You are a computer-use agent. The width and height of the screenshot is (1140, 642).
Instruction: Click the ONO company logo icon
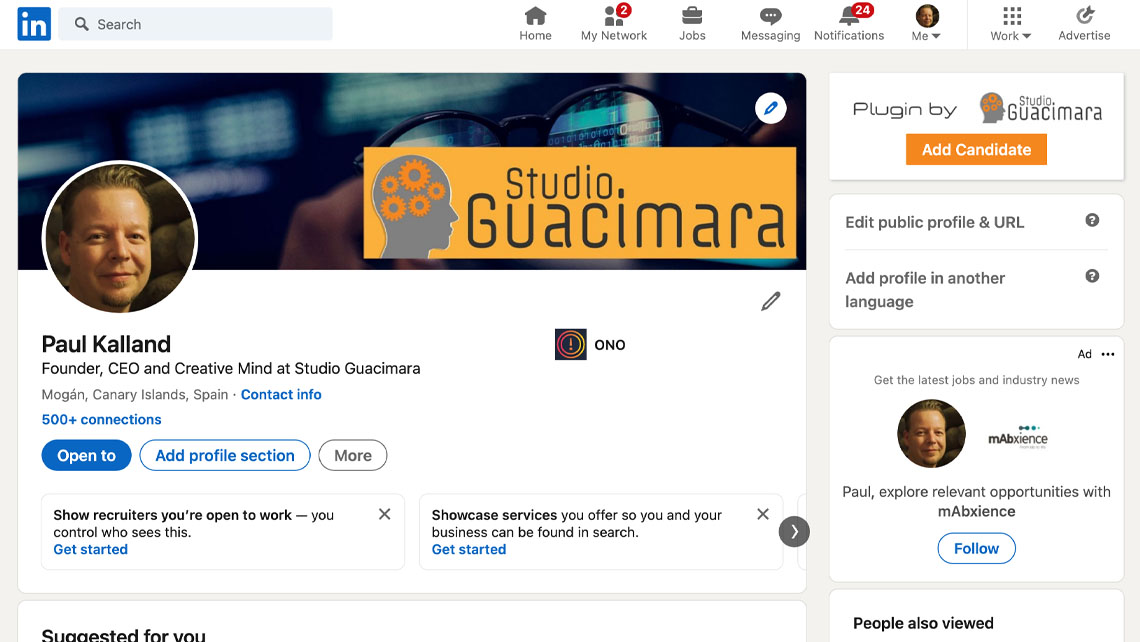pyautogui.click(x=571, y=345)
